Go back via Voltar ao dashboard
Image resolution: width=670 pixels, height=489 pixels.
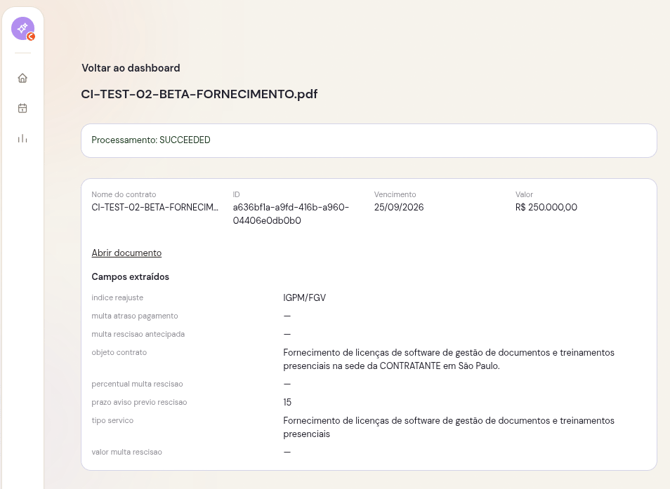(x=131, y=68)
